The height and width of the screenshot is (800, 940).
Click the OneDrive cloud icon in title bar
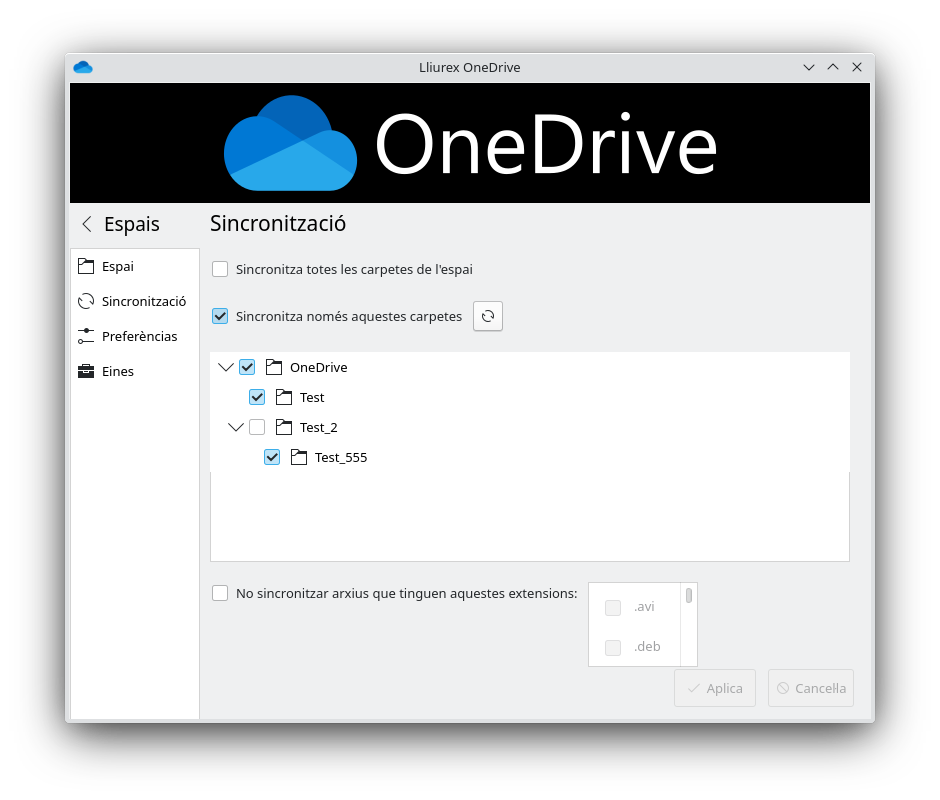click(x=83, y=67)
